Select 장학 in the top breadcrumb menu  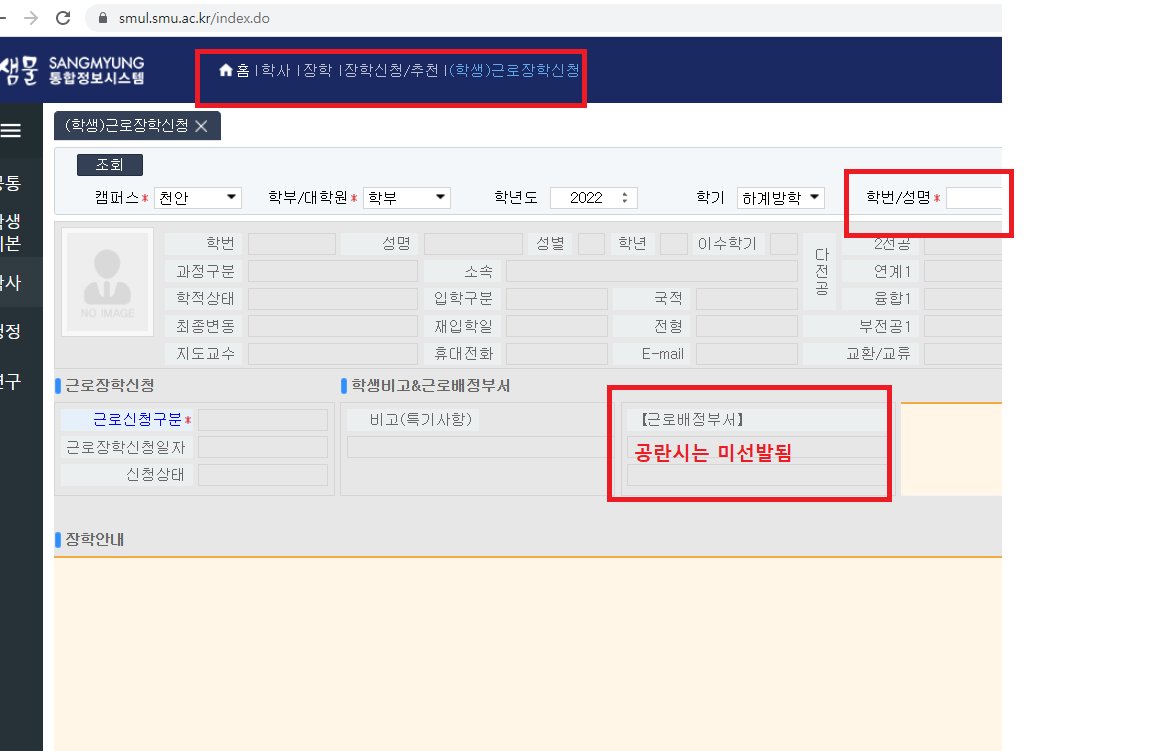click(317, 70)
